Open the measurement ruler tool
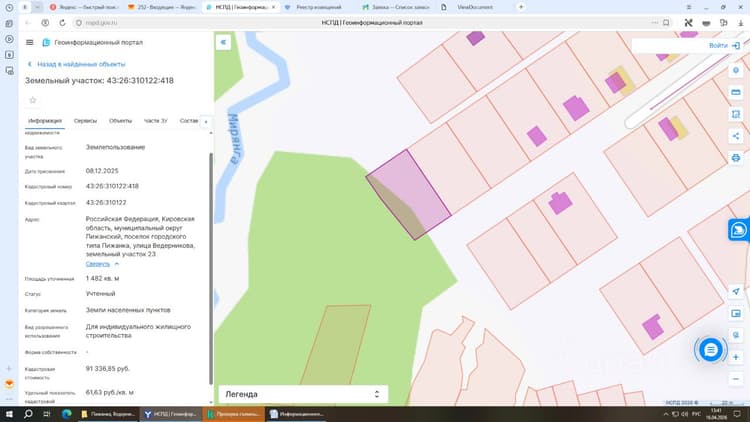The image size is (750, 422). [x=736, y=92]
